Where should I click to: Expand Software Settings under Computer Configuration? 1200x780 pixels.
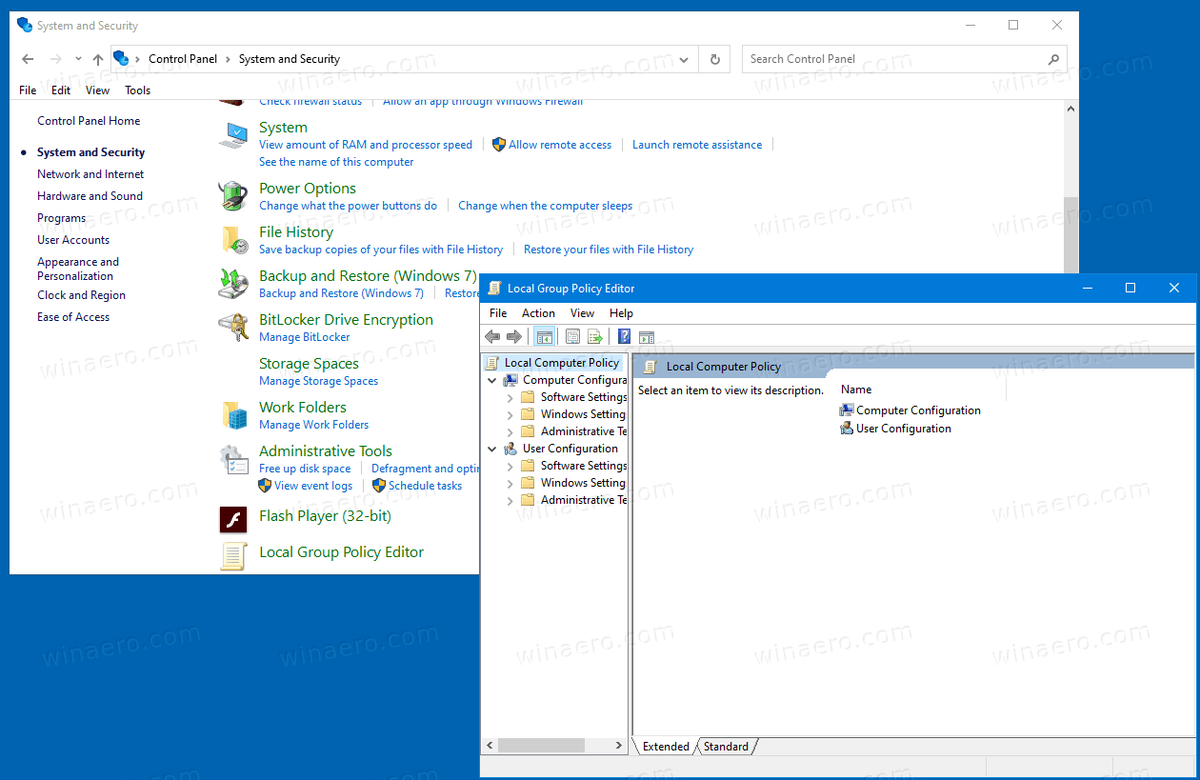[x=510, y=397]
